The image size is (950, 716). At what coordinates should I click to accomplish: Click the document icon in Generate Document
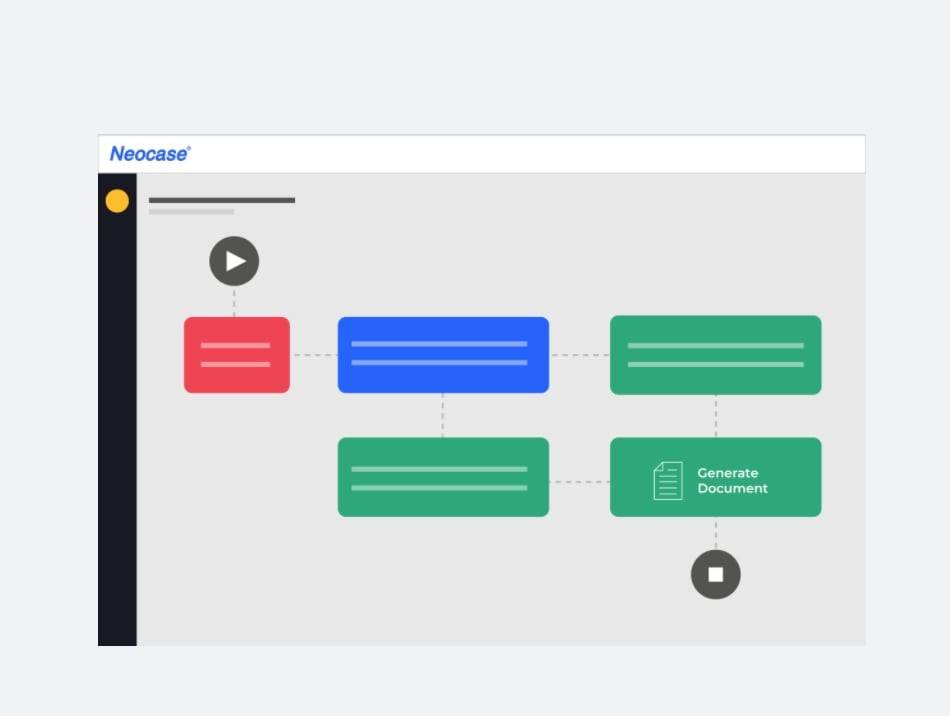tap(668, 480)
